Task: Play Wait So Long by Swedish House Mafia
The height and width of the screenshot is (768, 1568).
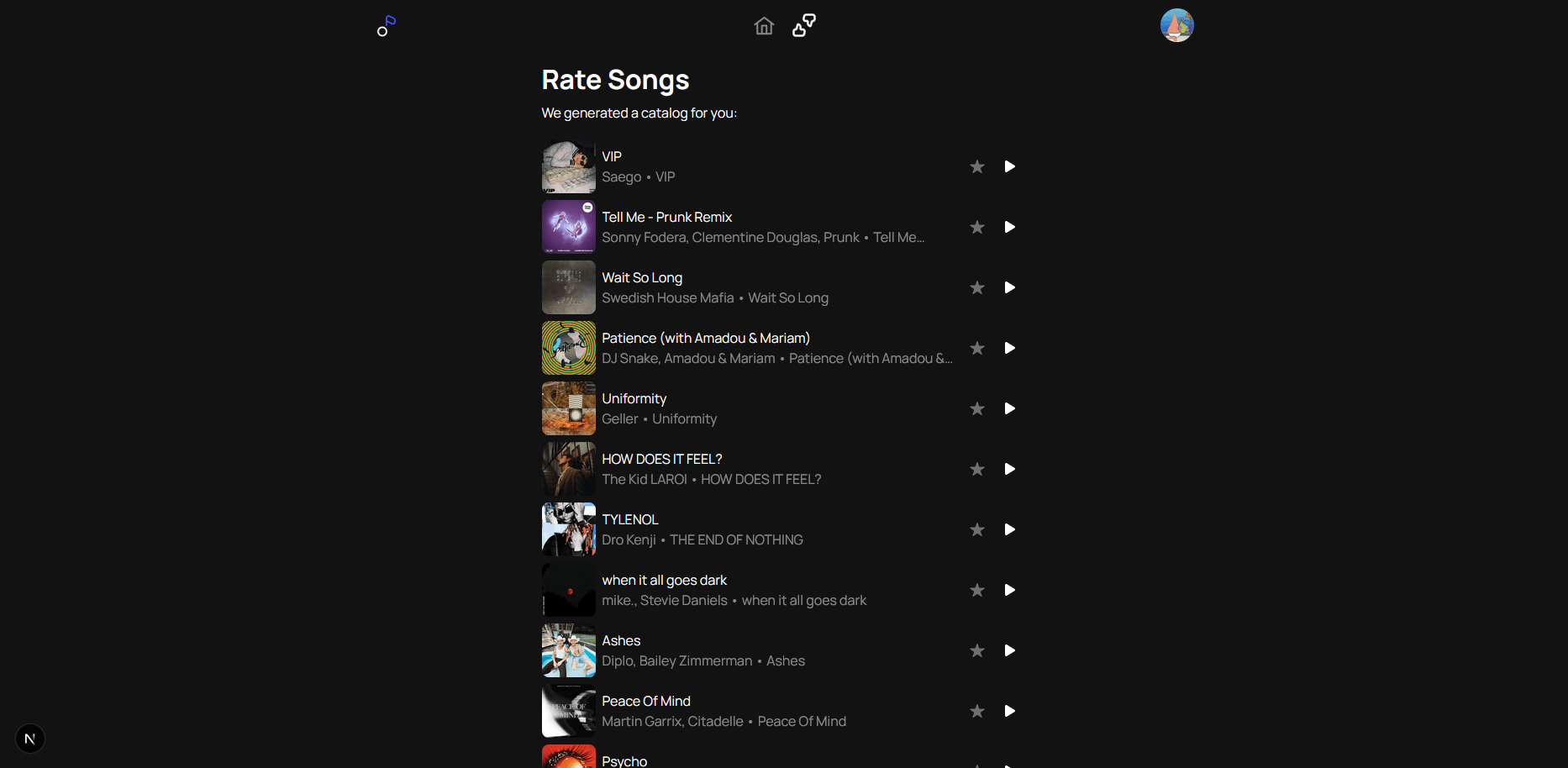Action: [1010, 287]
